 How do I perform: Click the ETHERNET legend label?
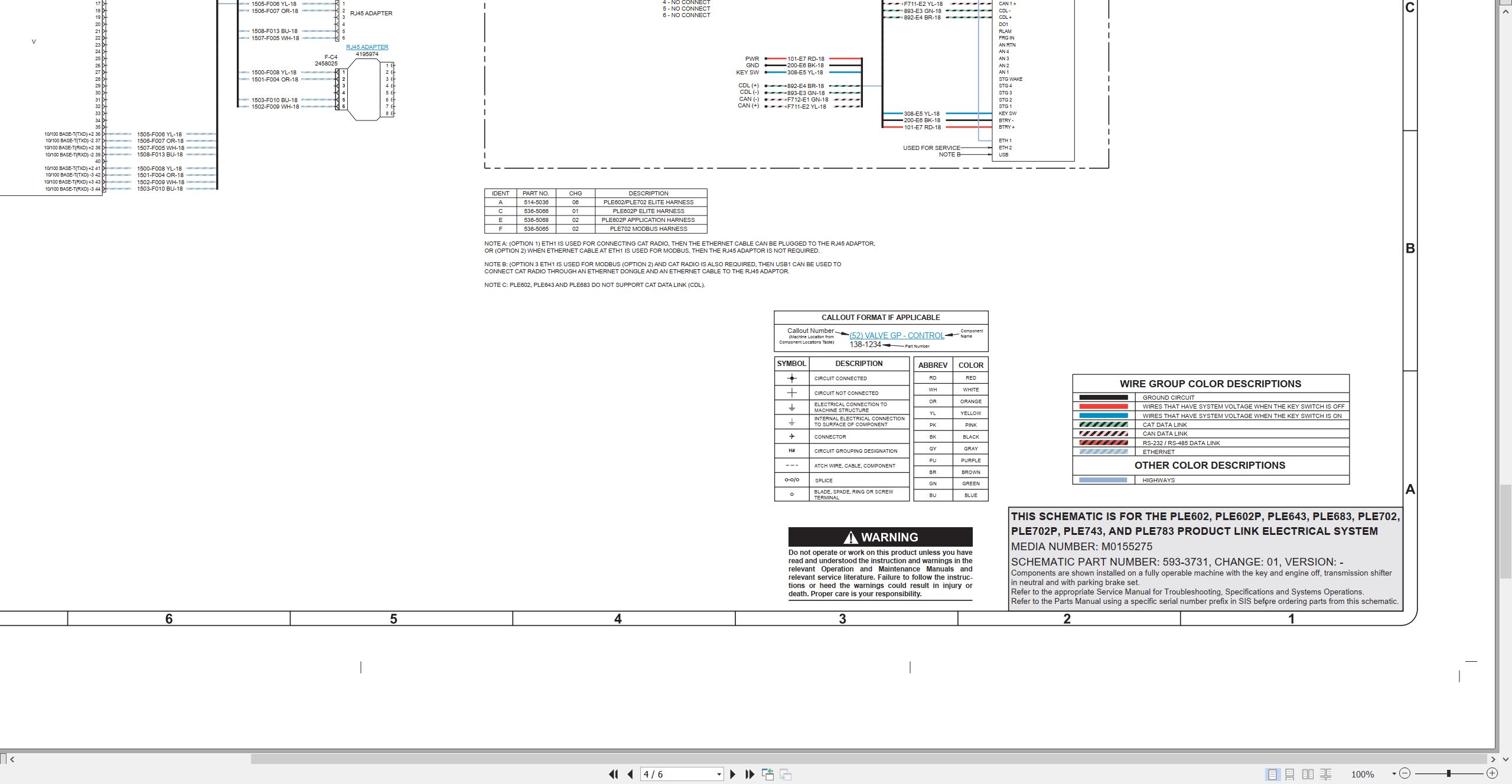click(x=1159, y=452)
